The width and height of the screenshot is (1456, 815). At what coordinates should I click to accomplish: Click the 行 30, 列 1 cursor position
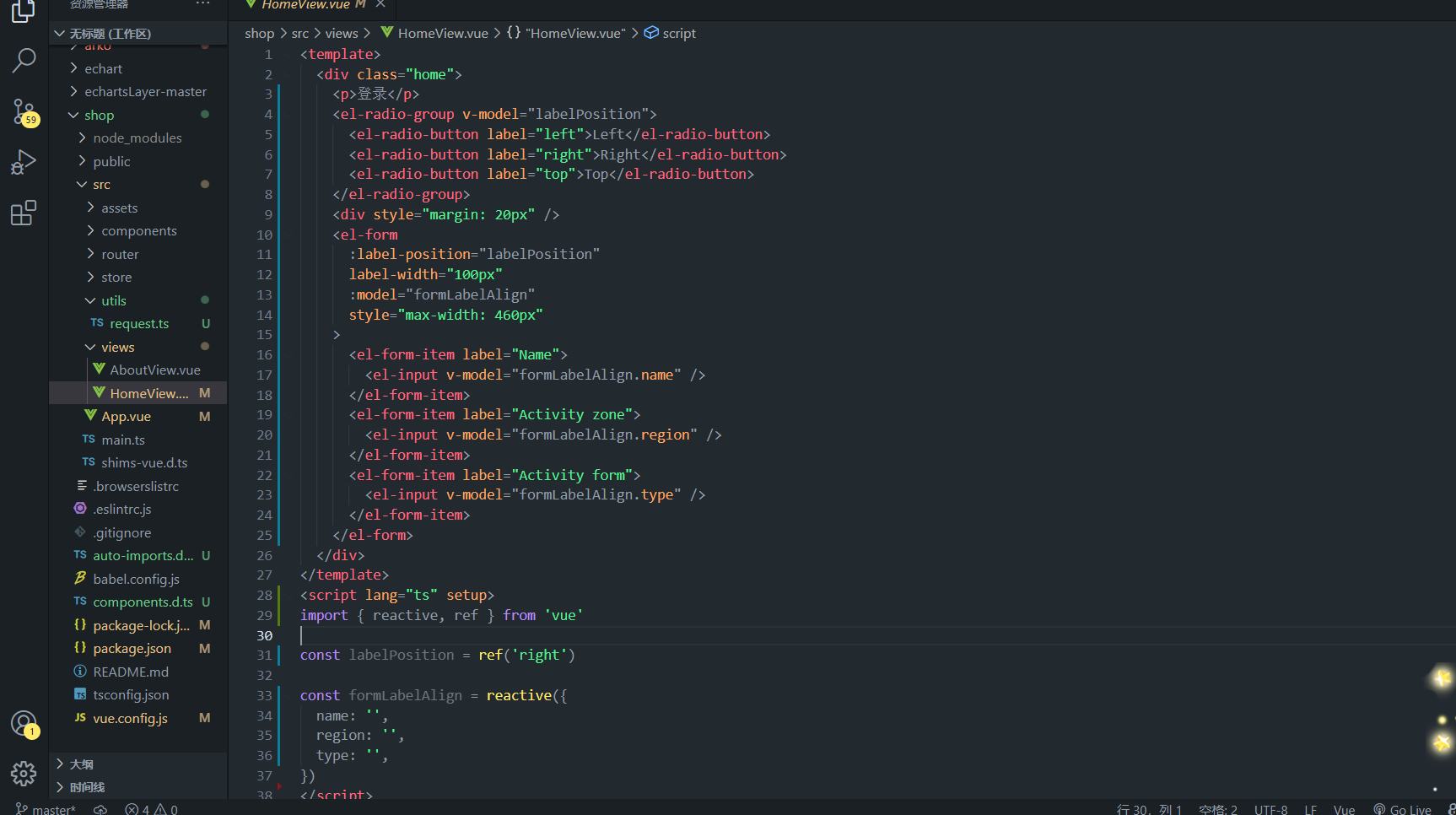pyautogui.click(x=1149, y=809)
